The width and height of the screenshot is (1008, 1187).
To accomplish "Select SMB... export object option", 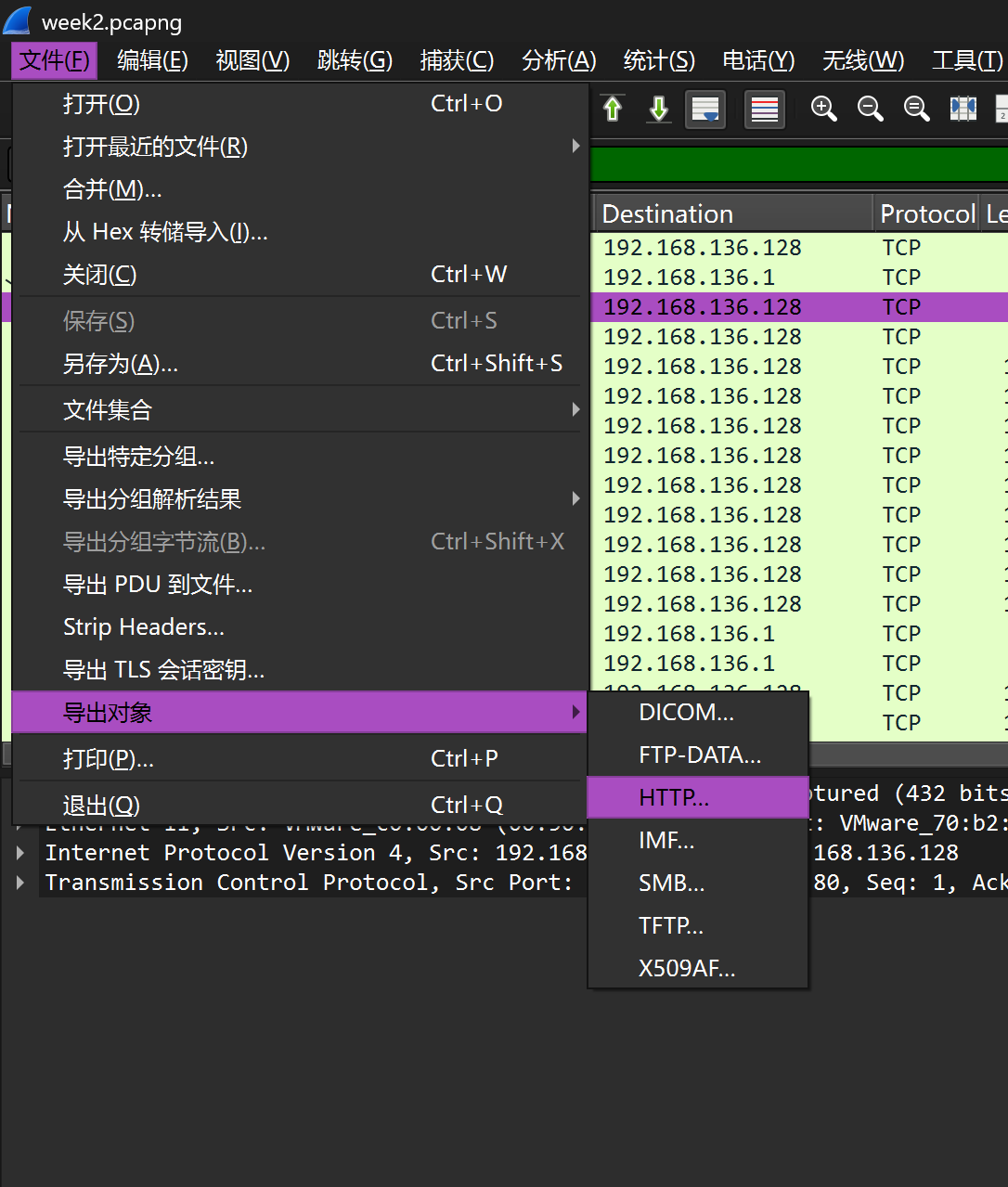I will [698, 884].
